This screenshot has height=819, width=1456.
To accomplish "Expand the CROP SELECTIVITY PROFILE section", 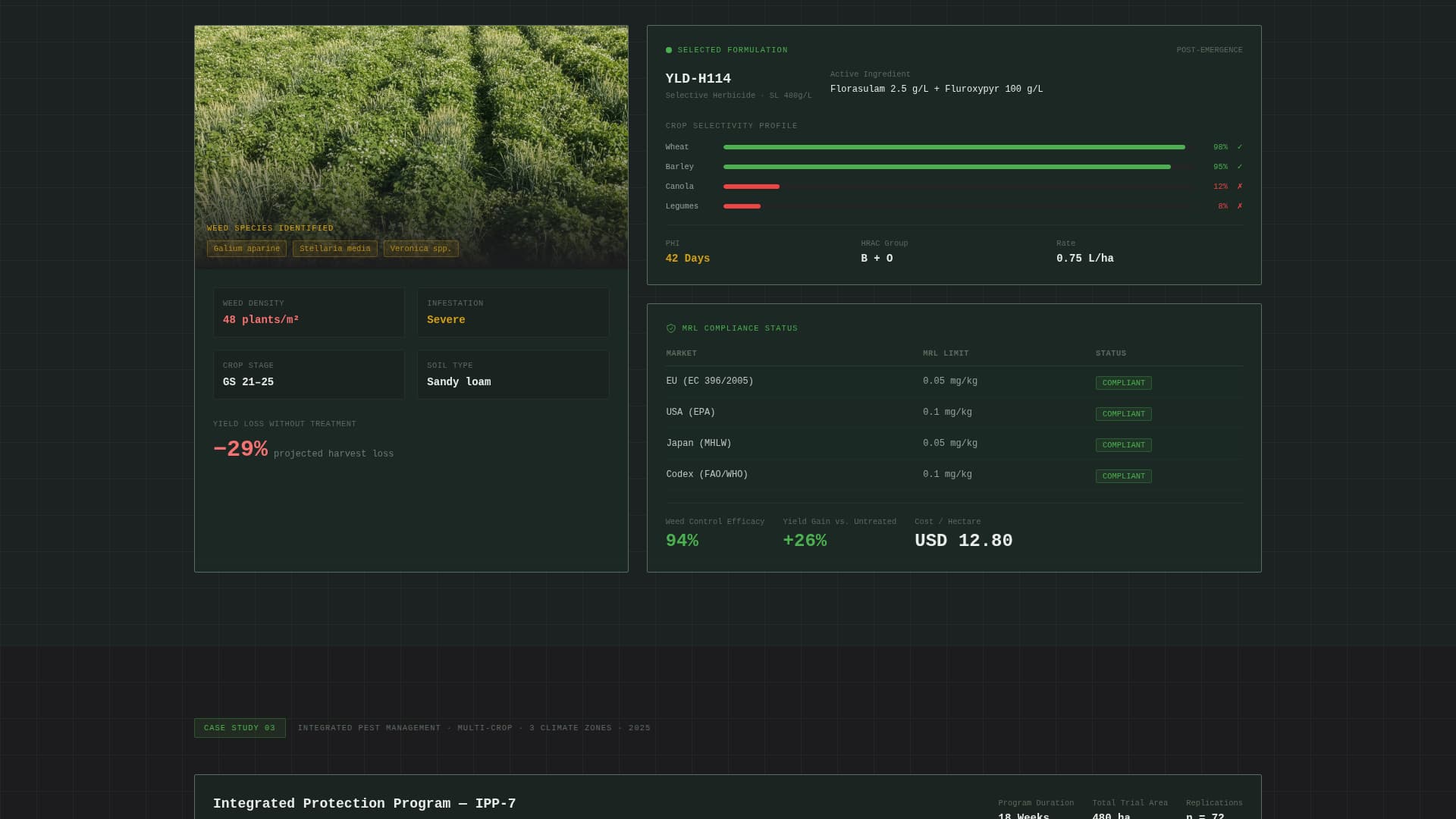I will [732, 126].
